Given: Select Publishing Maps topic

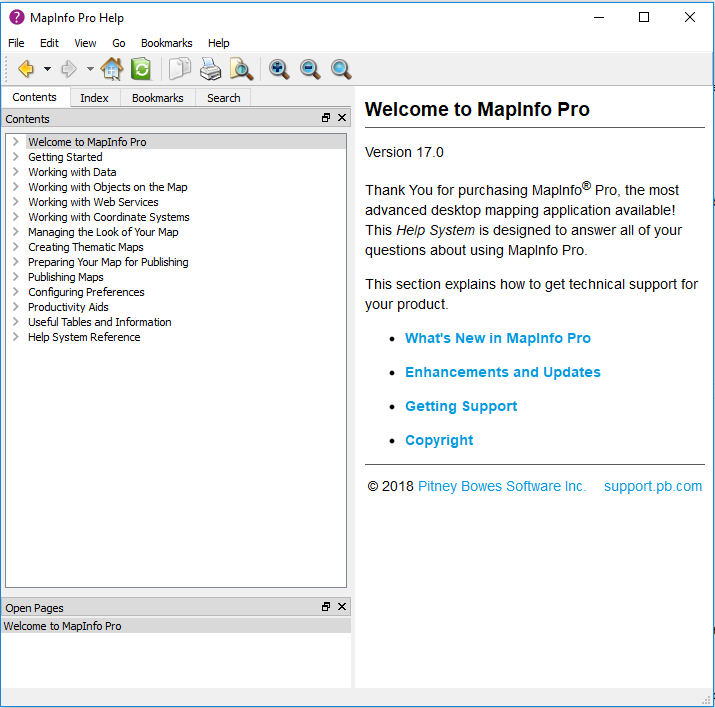Looking at the screenshot, I should click(x=66, y=277).
